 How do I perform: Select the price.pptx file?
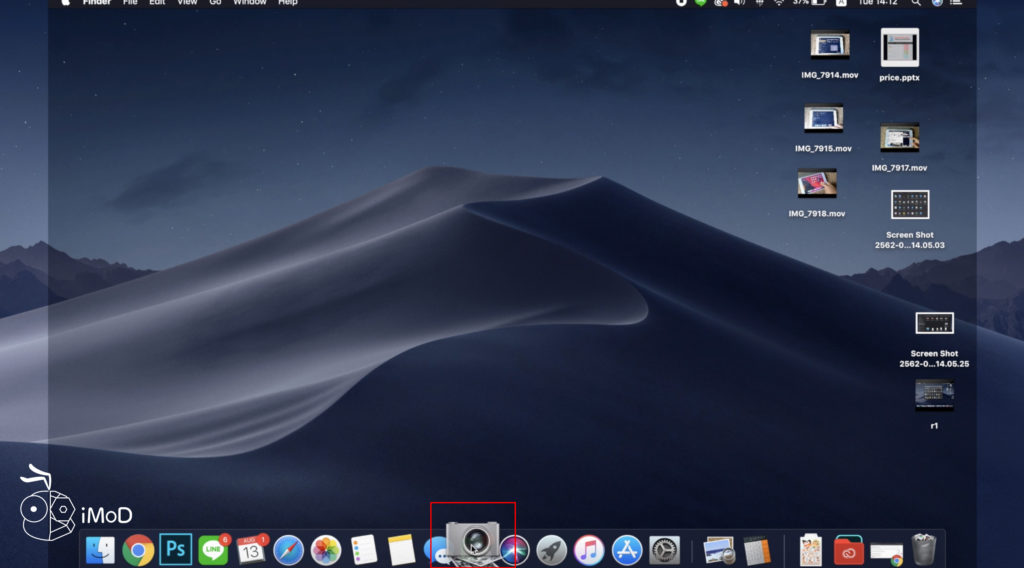899,55
